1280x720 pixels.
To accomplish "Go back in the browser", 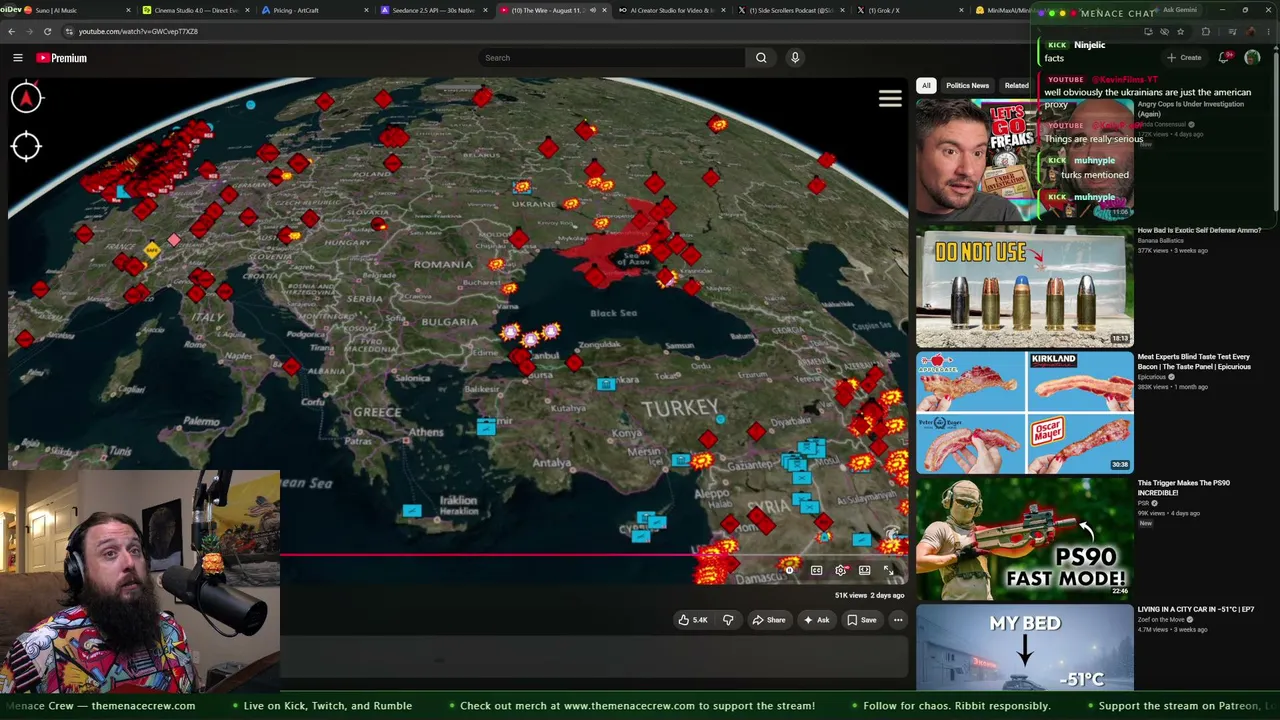I will click(x=12, y=31).
